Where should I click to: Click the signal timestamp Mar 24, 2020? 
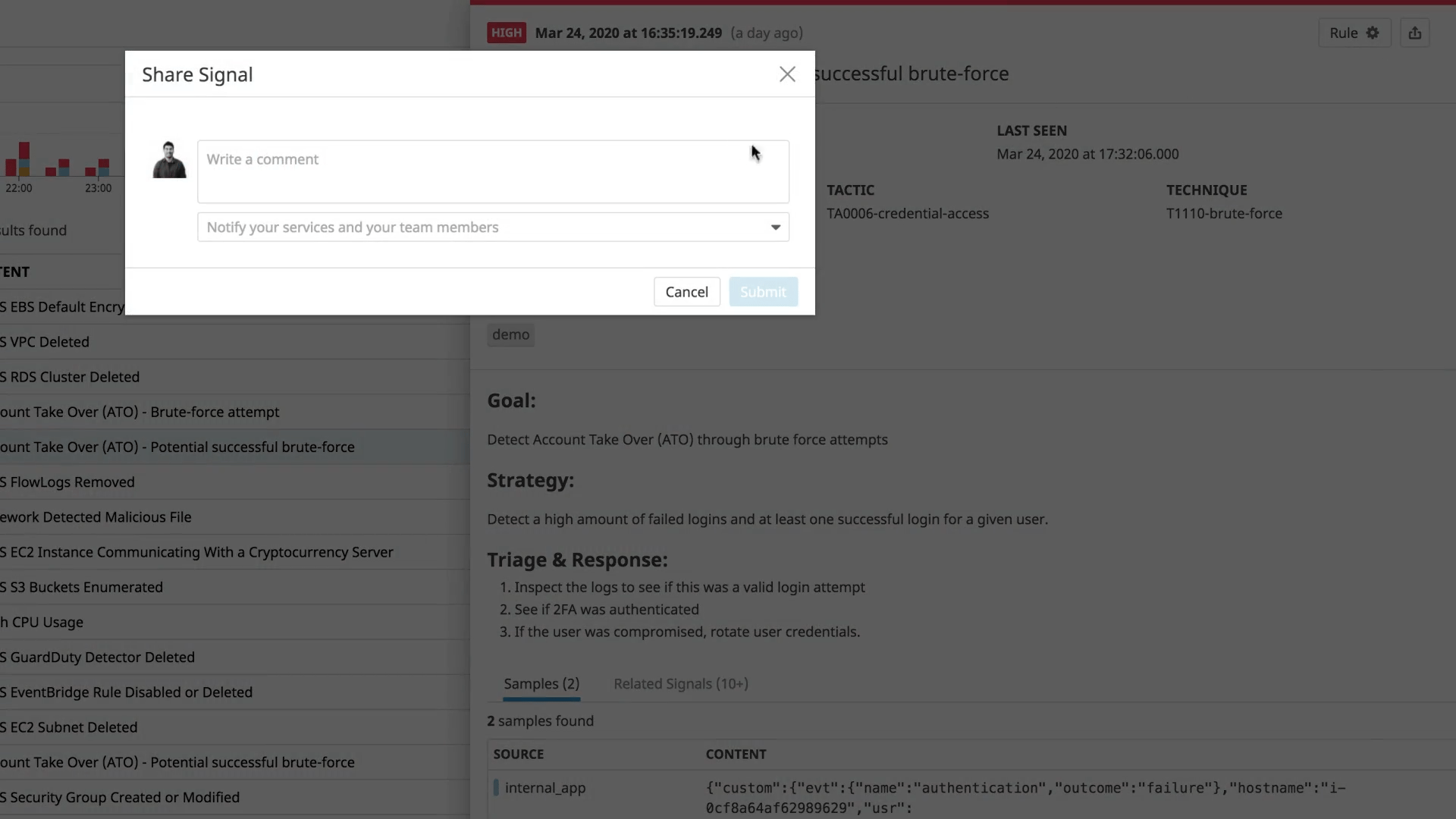[629, 33]
